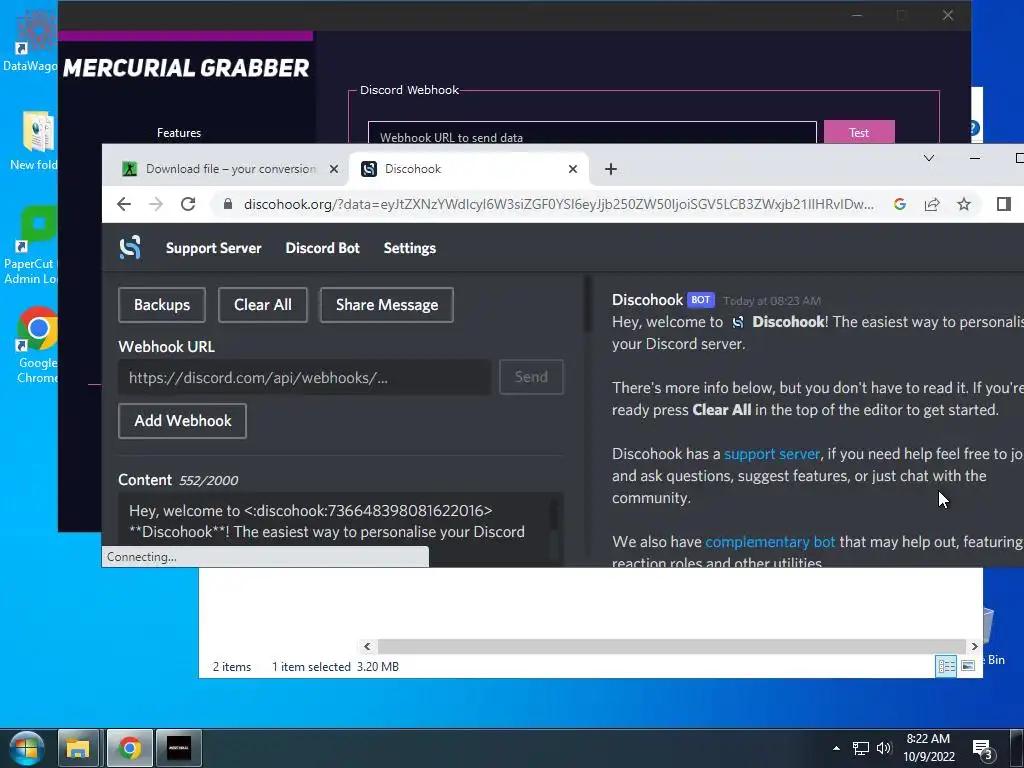Open the support server link
The image size is (1024, 768).
point(771,454)
